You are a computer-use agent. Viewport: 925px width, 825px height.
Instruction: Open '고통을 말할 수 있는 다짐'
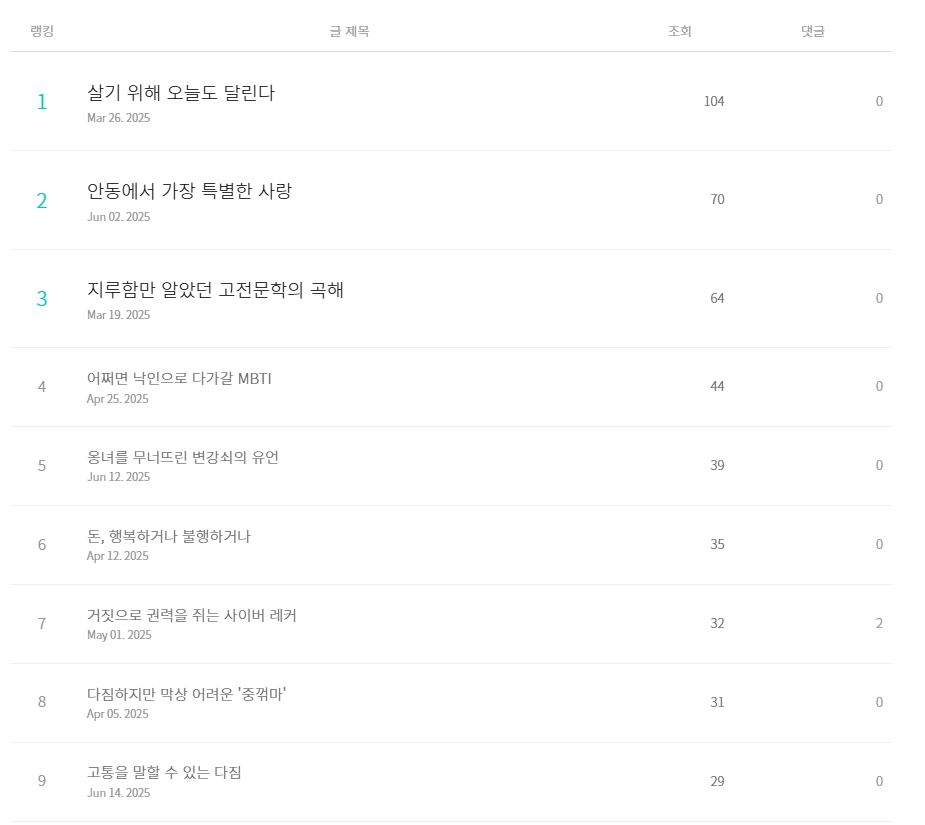click(166, 773)
